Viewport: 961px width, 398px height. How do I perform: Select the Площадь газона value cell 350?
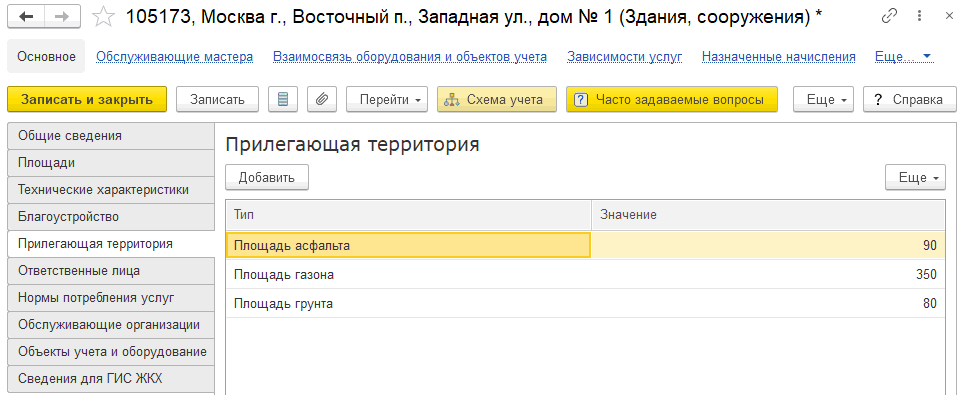point(768,275)
